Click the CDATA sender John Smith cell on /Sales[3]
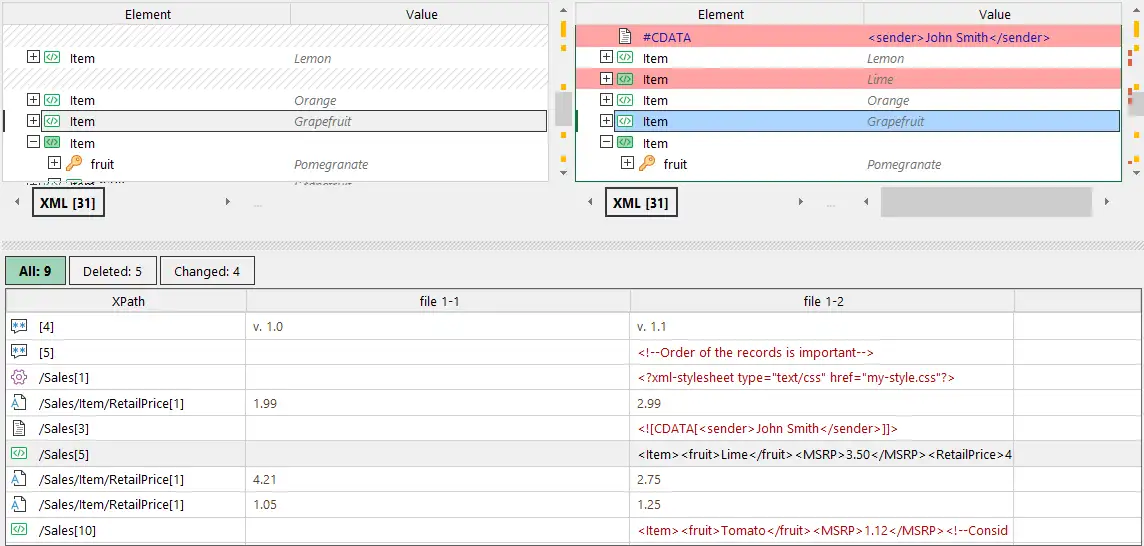This screenshot has width=1144, height=546. point(823,428)
